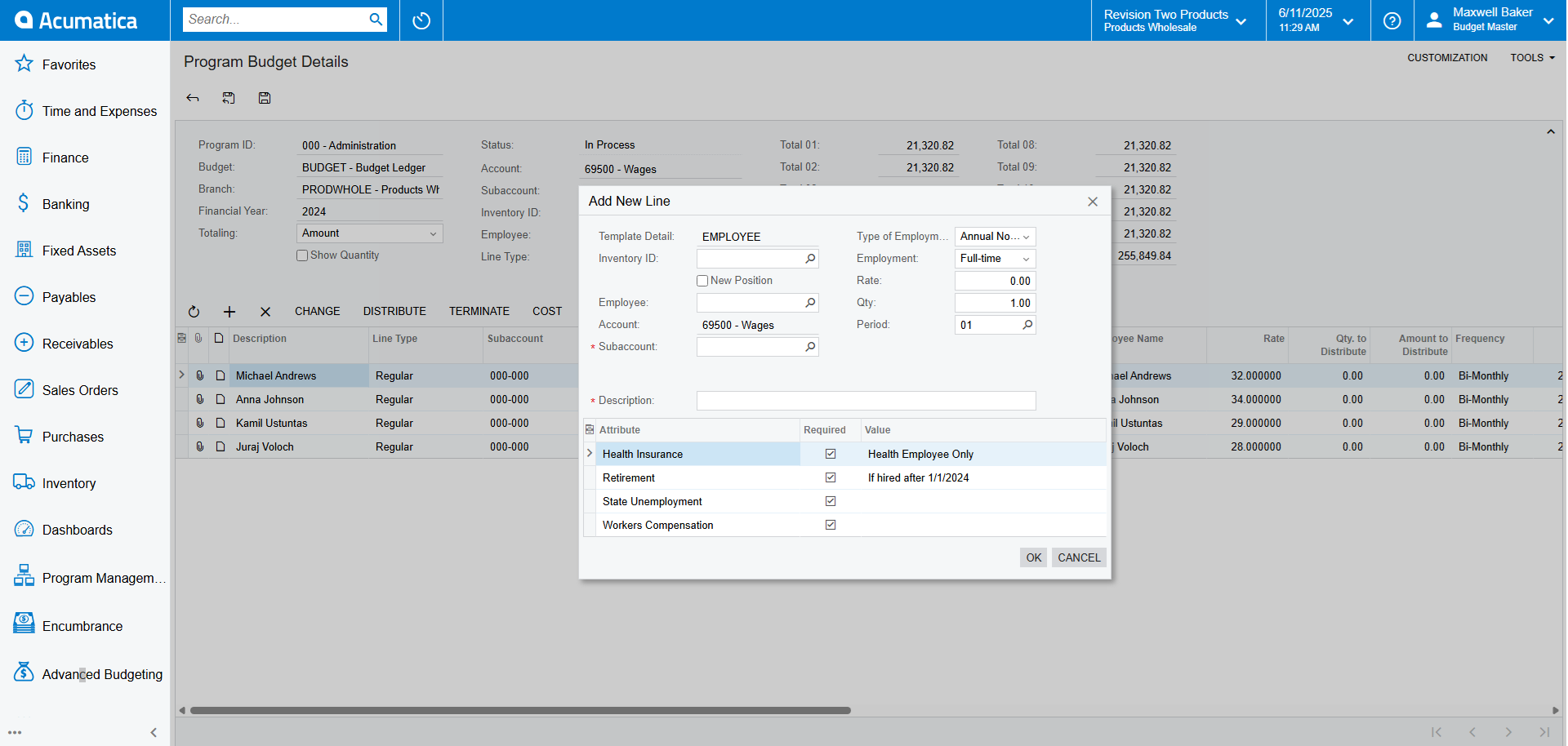This screenshot has width=1568, height=746.
Task: Click the horizontal scrollbar at grid bottom
Action: pyautogui.click(x=520, y=710)
